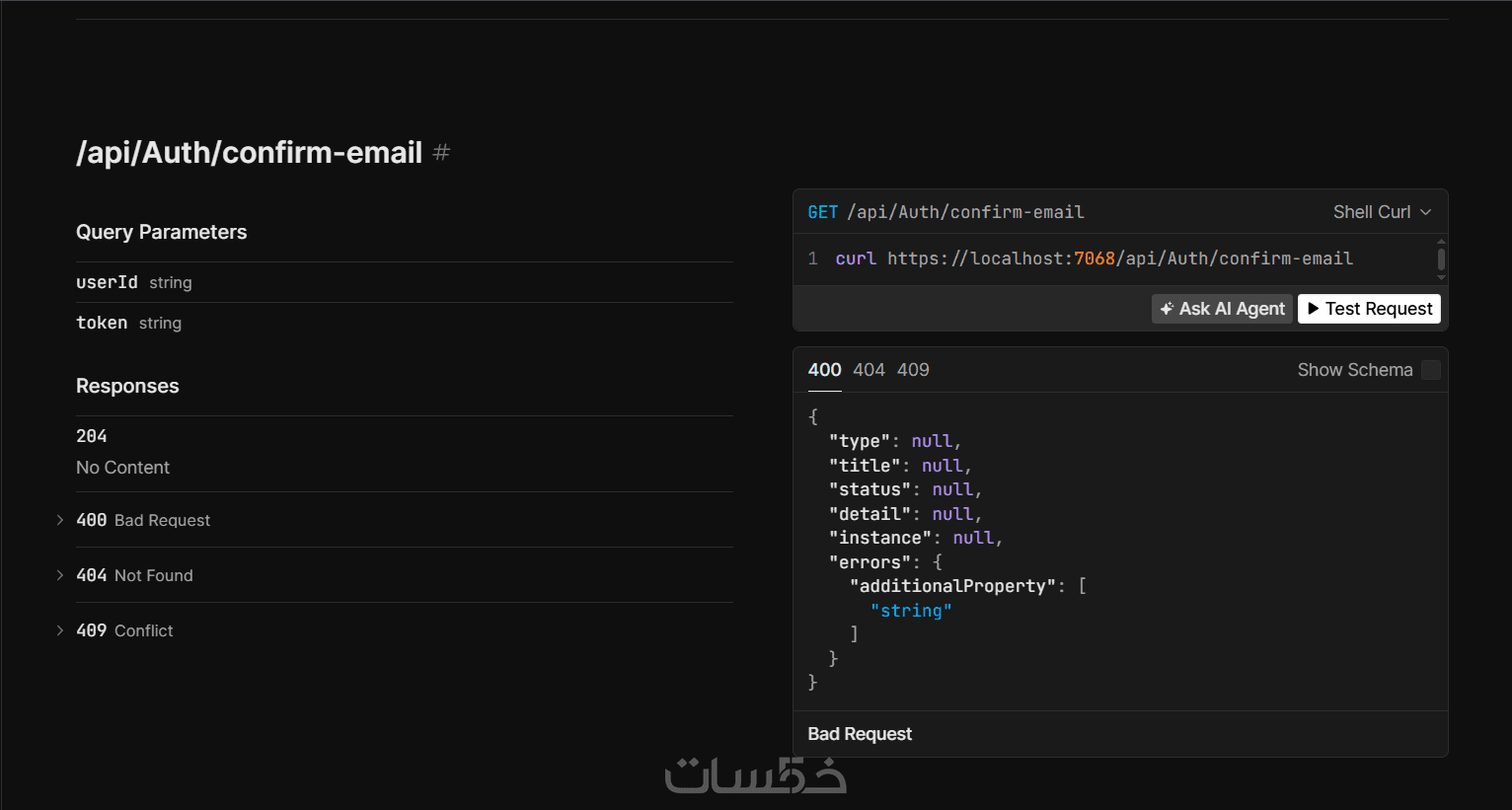Open the Shell Curl language dropdown
Viewport: 1512px width, 810px height.
pyautogui.click(x=1382, y=212)
